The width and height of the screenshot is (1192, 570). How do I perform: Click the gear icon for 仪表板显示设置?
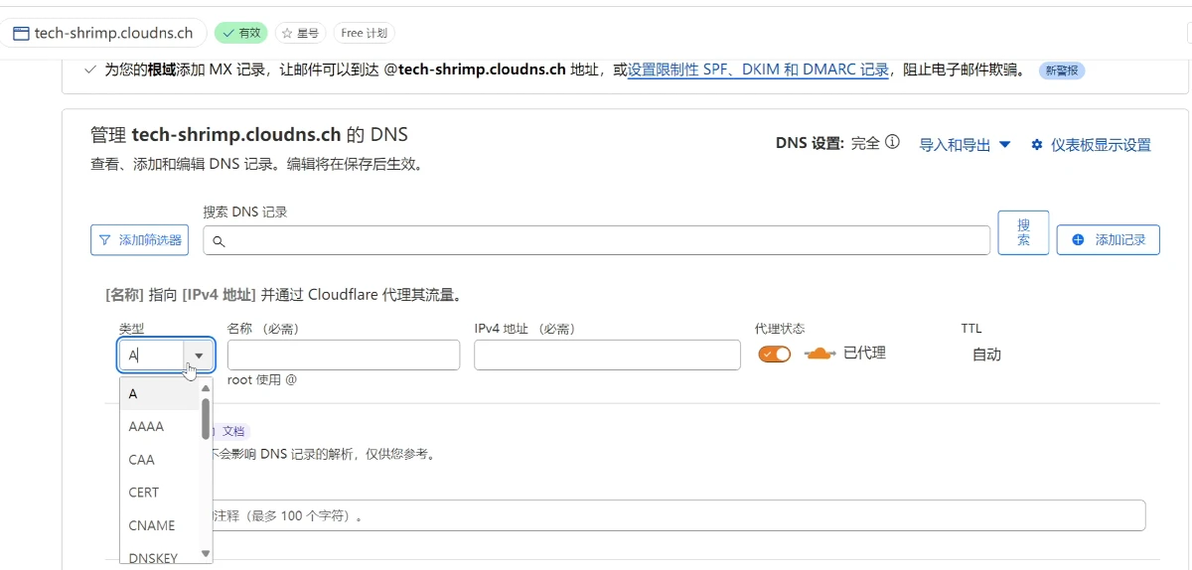coord(1037,144)
